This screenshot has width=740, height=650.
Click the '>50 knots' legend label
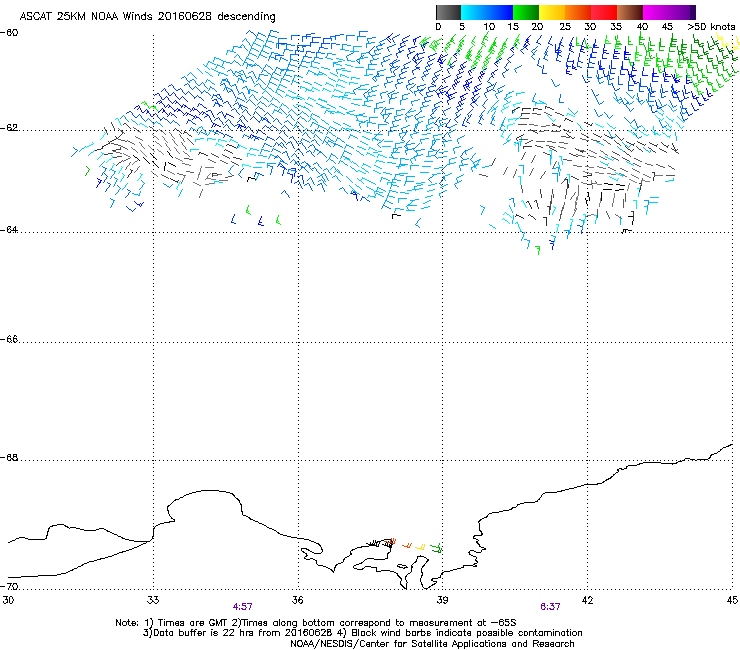(711, 26)
